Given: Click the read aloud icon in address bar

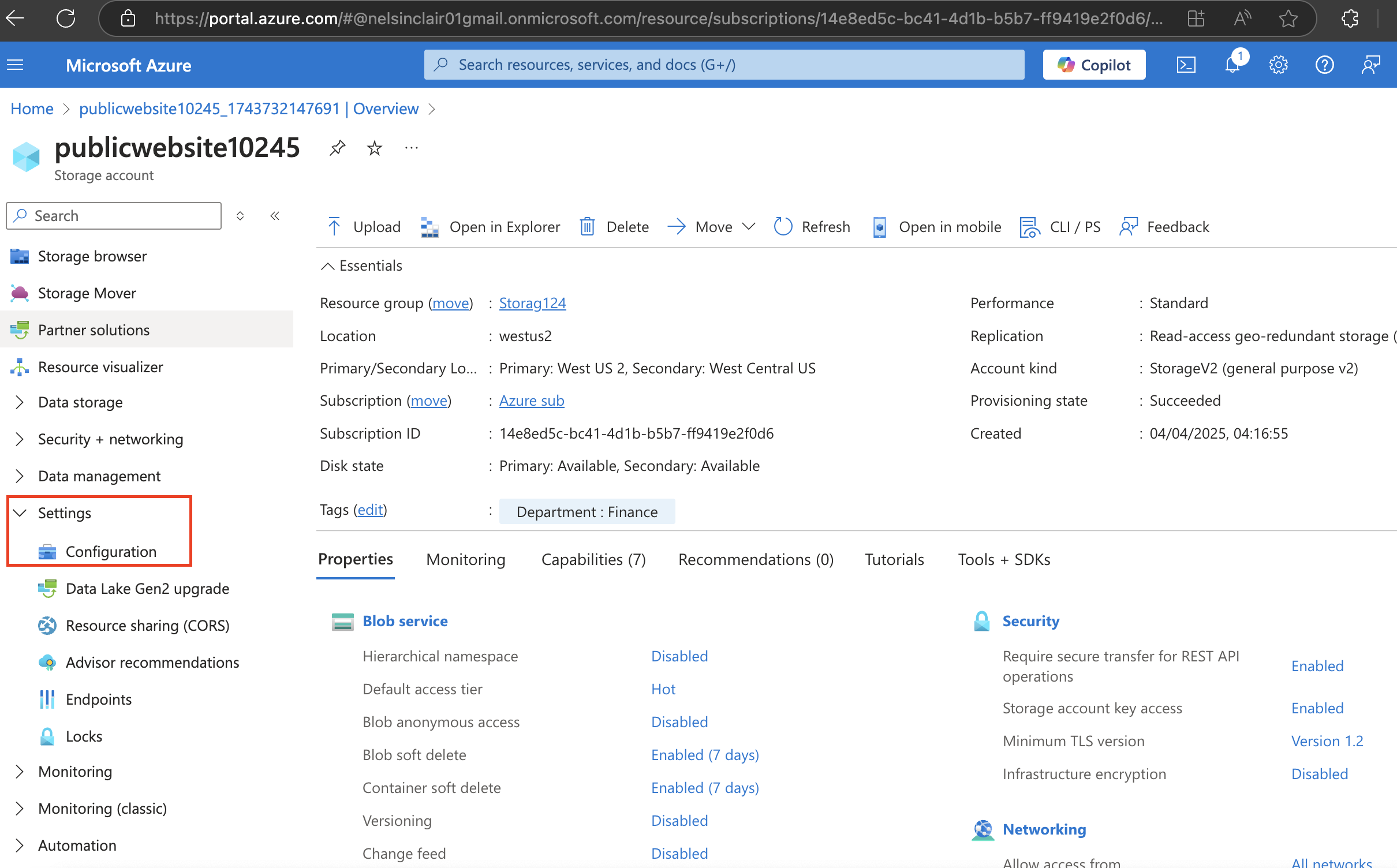Looking at the screenshot, I should point(1242,18).
